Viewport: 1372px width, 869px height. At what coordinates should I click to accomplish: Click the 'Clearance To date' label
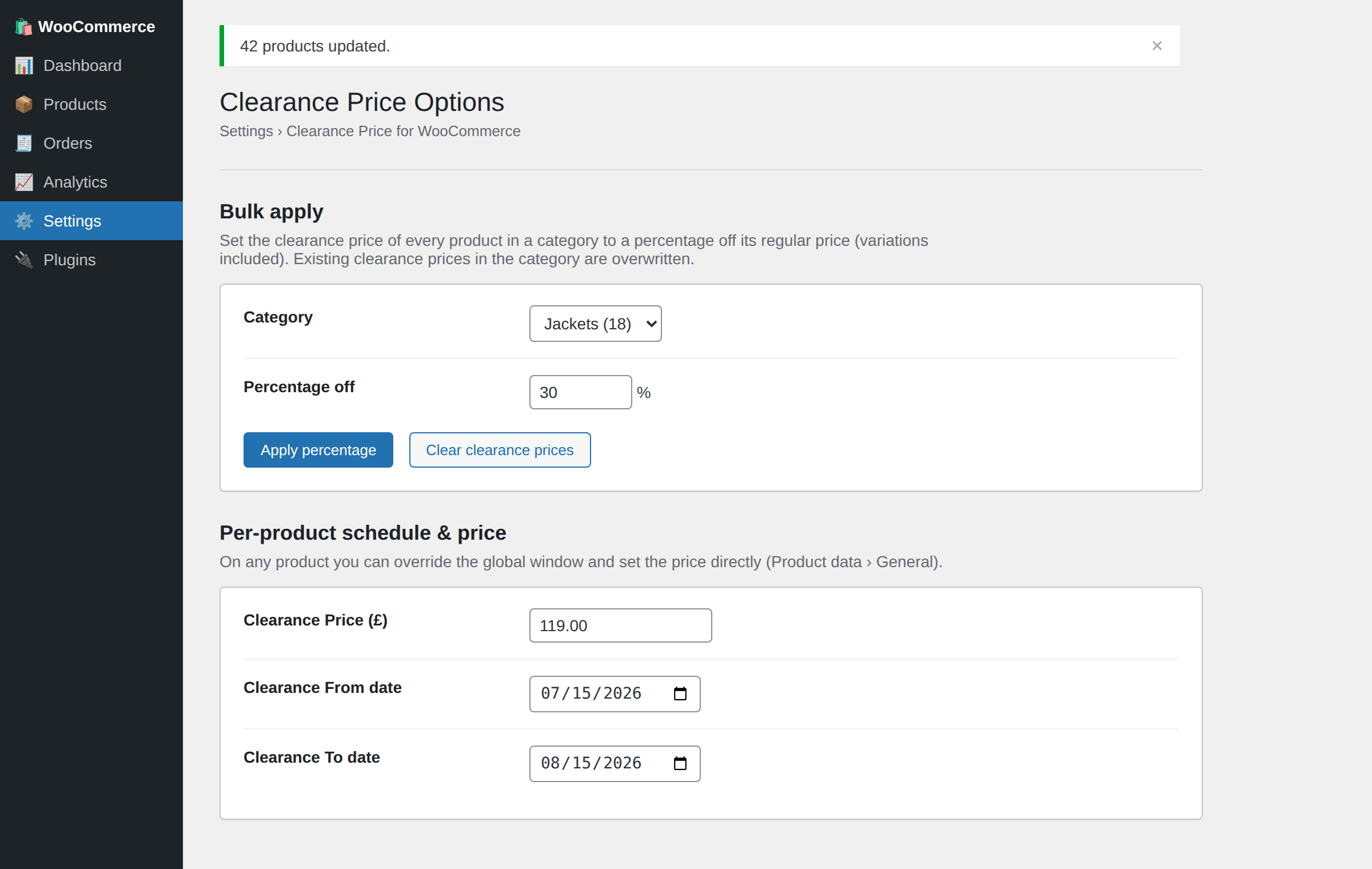click(x=312, y=758)
